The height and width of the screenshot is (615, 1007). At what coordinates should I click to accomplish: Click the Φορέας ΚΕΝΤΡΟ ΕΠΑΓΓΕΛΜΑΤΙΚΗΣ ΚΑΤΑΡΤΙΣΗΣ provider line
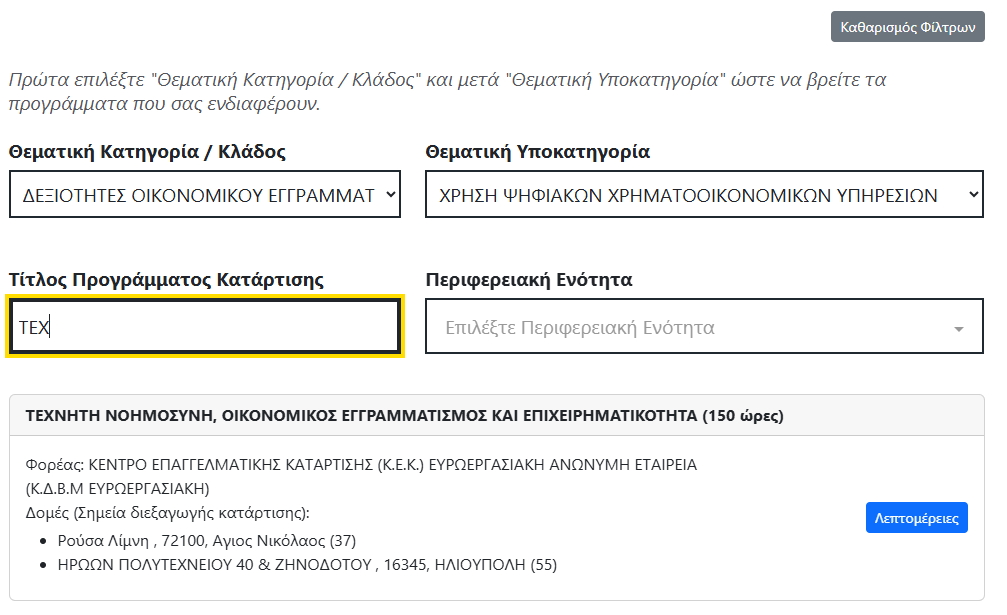click(360, 465)
